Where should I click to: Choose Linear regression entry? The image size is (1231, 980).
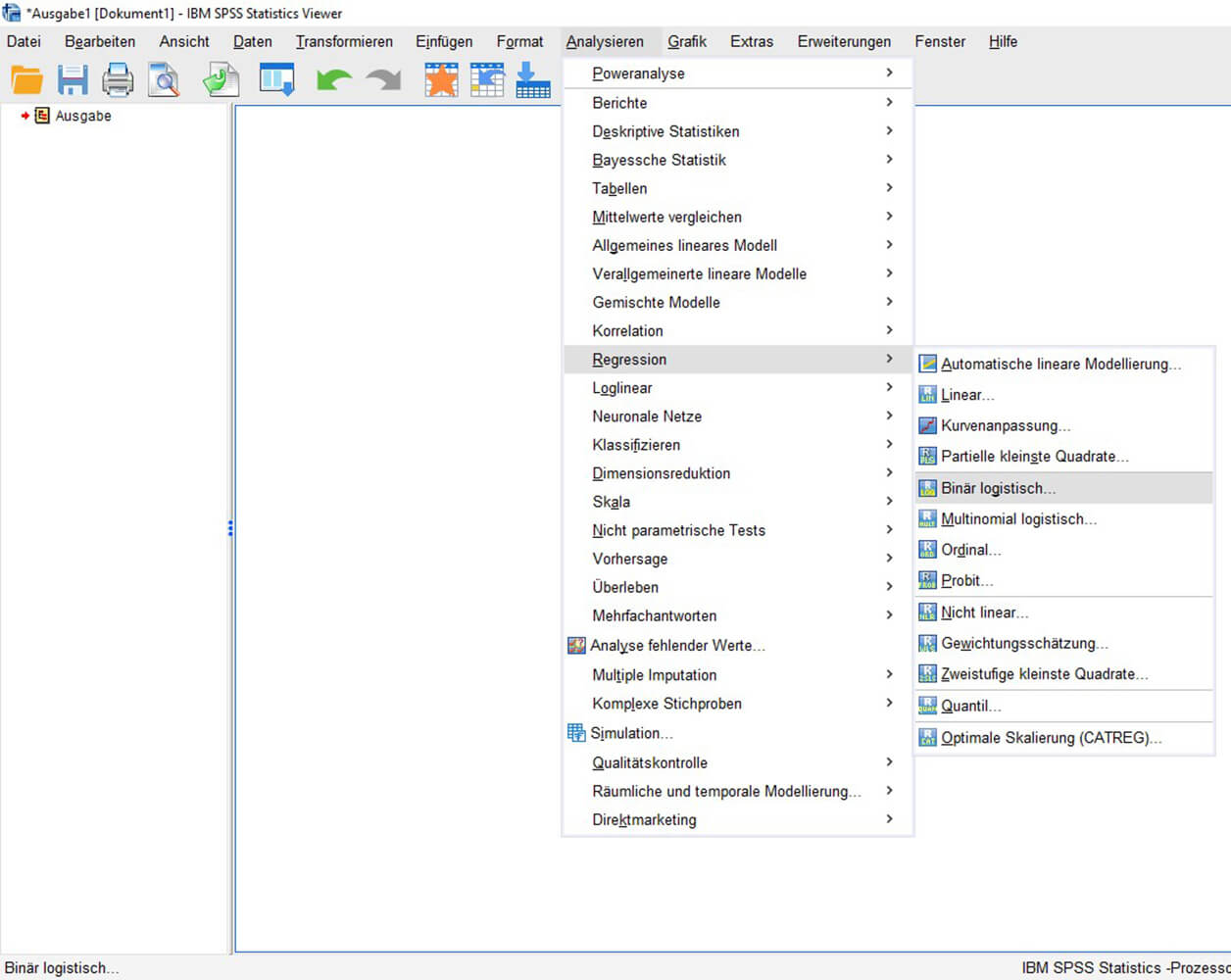point(966,395)
